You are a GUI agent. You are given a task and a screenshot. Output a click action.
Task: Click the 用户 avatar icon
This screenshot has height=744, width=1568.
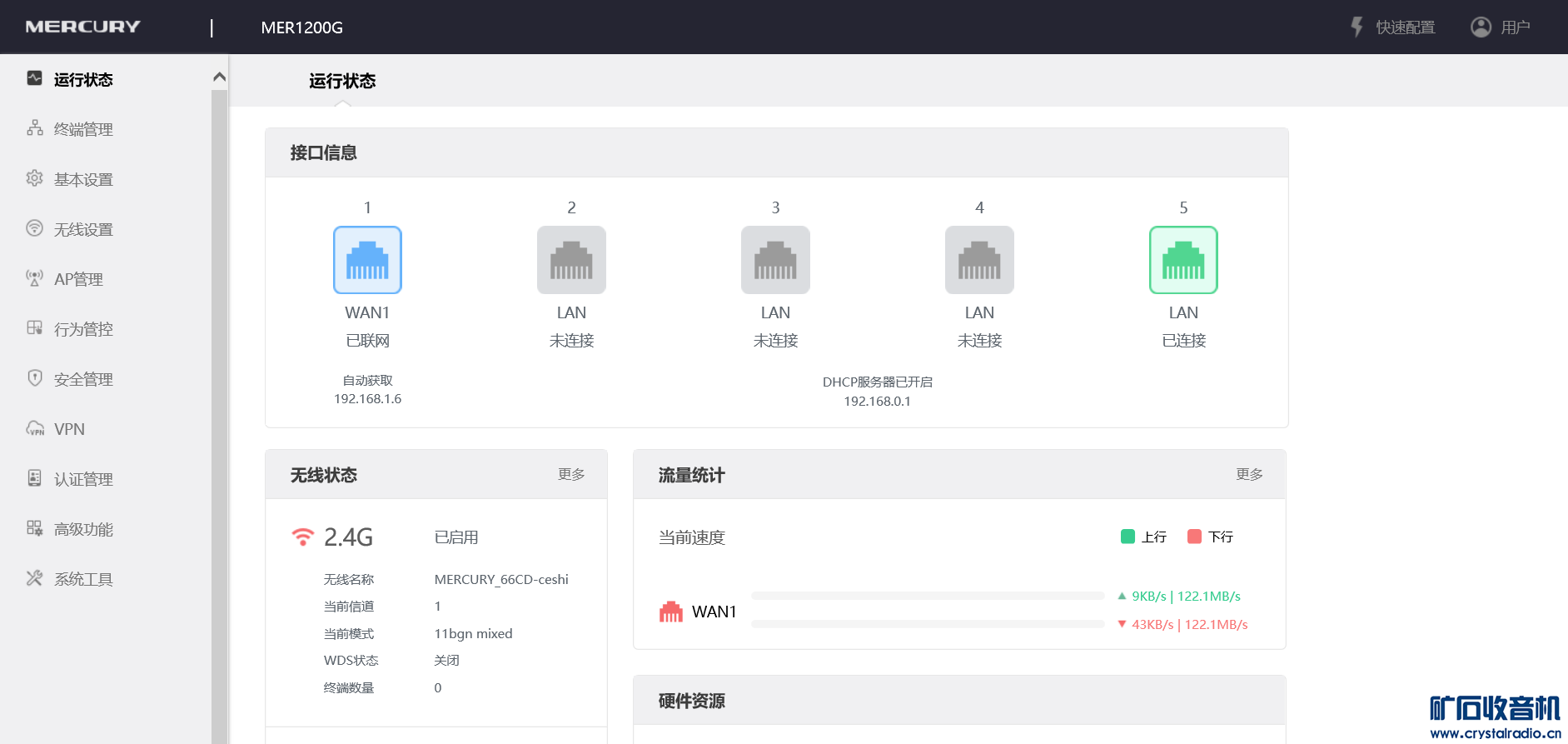[x=1481, y=27]
